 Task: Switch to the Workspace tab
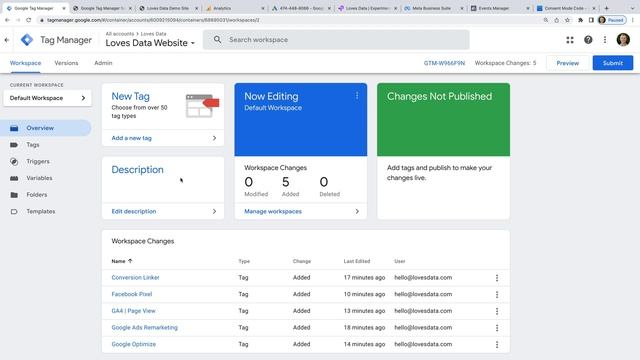coord(25,63)
